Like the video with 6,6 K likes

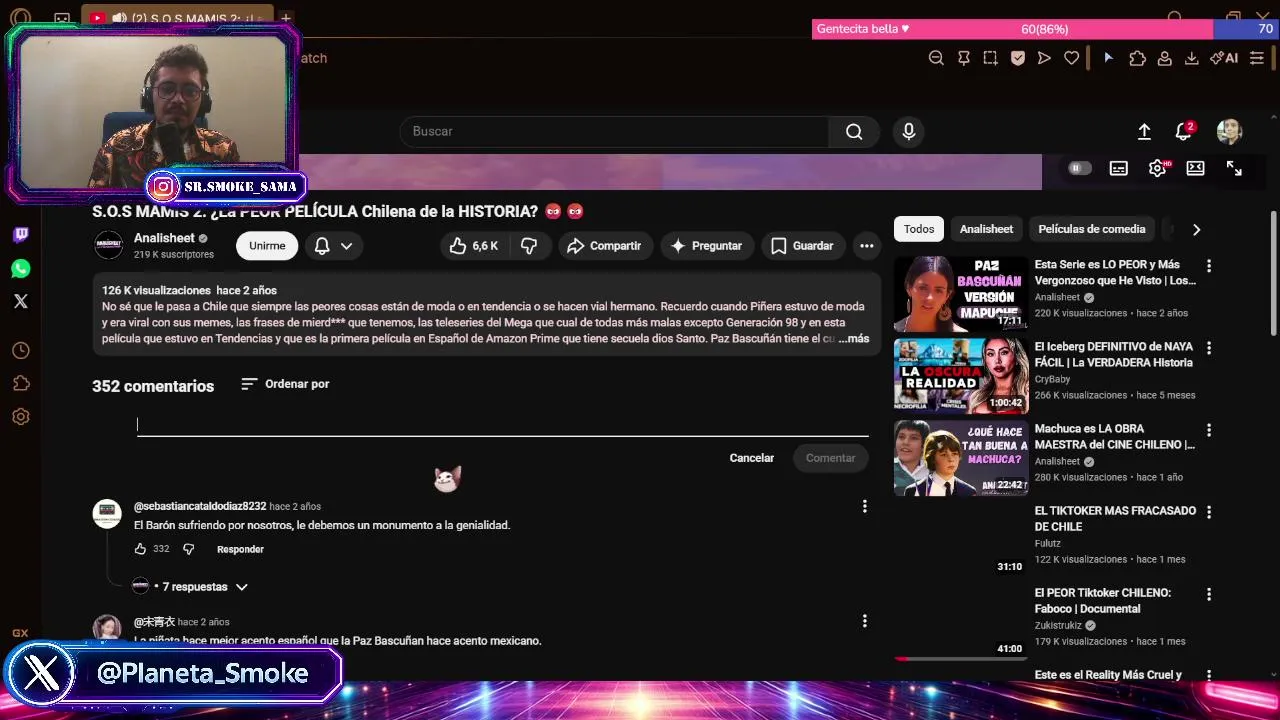(x=474, y=246)
